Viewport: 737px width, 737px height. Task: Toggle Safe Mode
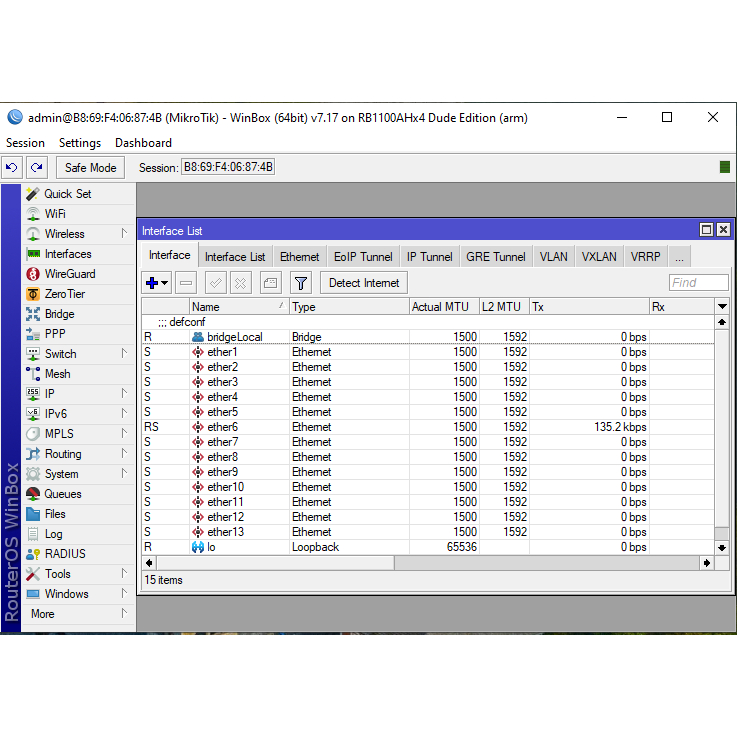[x=91, y=168]
